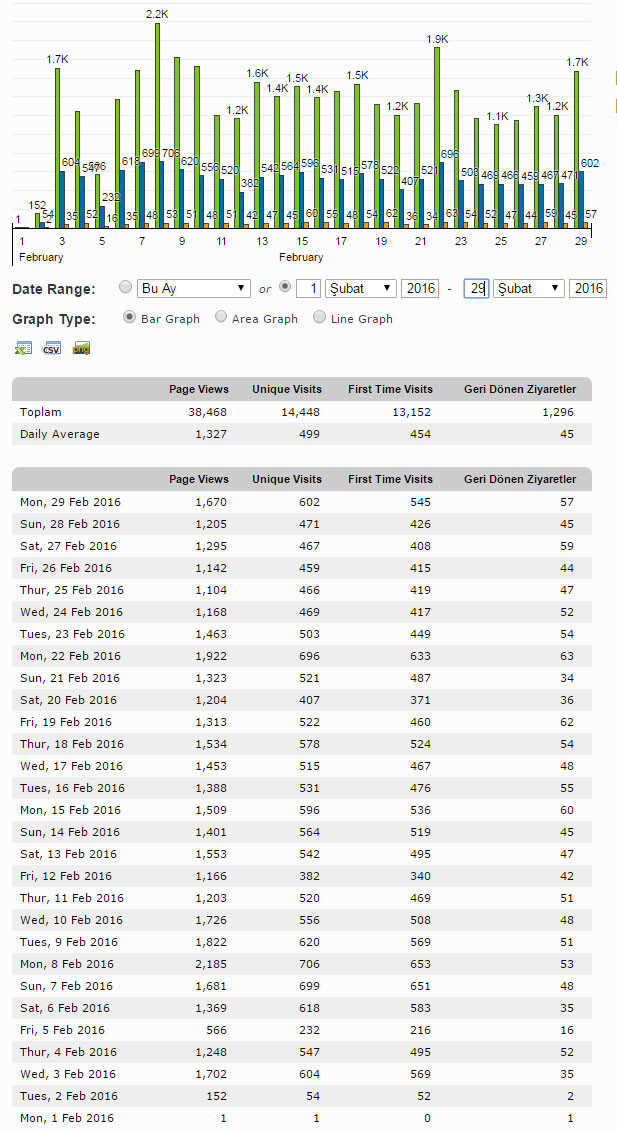The width and height of the screenshot is (617, 1132).
Task: Click the blue bar labeled 602 on chart
Action: tap(581, 199)
